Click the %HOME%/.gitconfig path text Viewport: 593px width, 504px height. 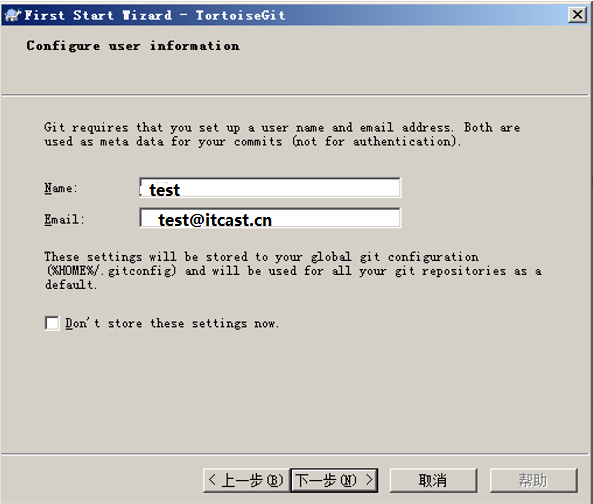click(x=111, y=271)
